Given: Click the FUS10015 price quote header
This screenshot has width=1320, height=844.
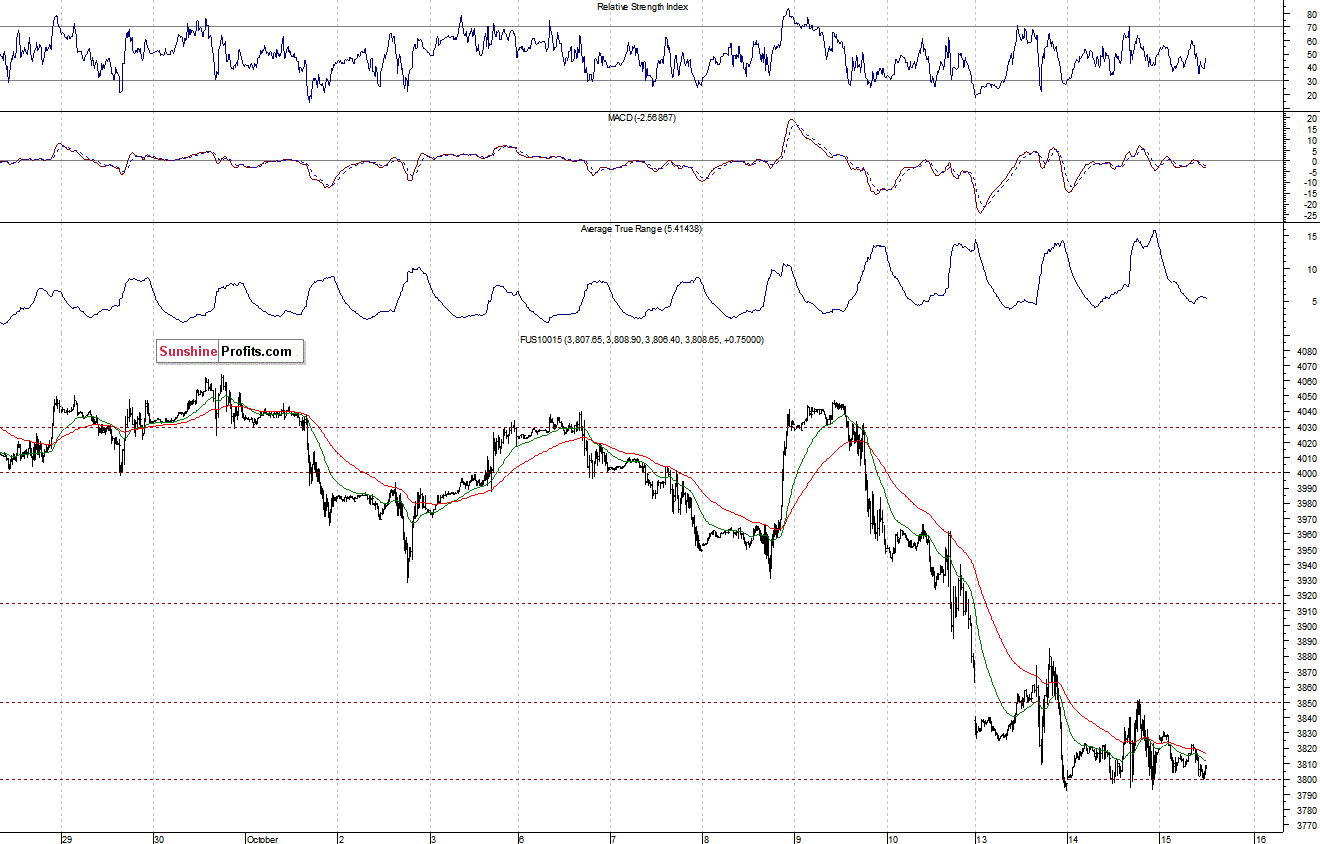Looking at the screenshot, I should pos(641,340).
